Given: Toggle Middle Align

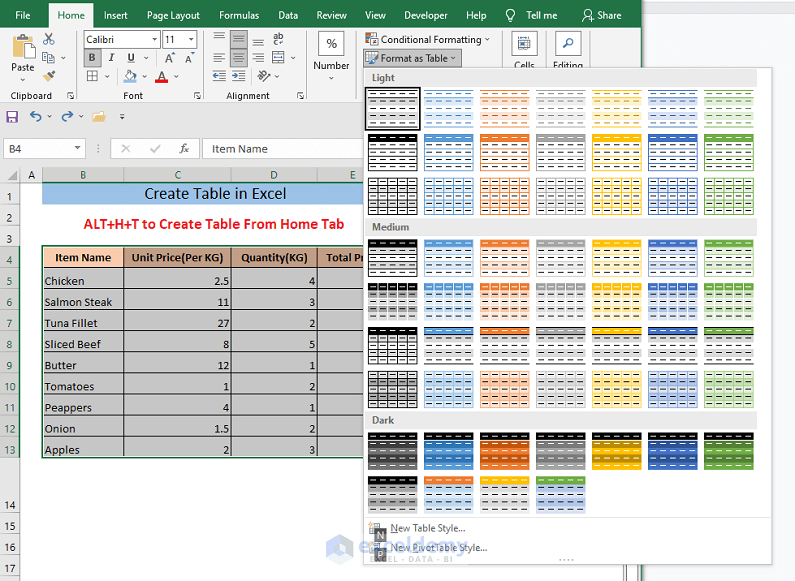Looking at the screenshot, I should click(238, 39).
